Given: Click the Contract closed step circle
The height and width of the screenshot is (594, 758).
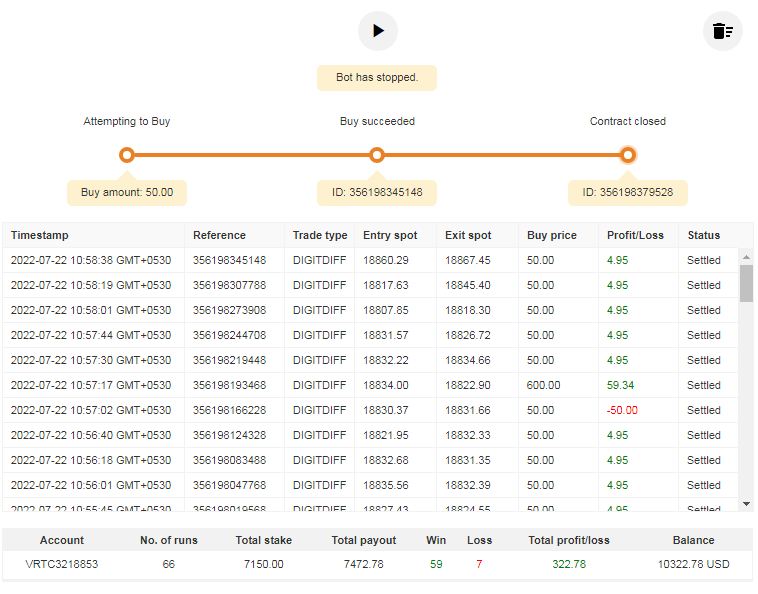Looking at the screenshot, I should pos(627,155).
